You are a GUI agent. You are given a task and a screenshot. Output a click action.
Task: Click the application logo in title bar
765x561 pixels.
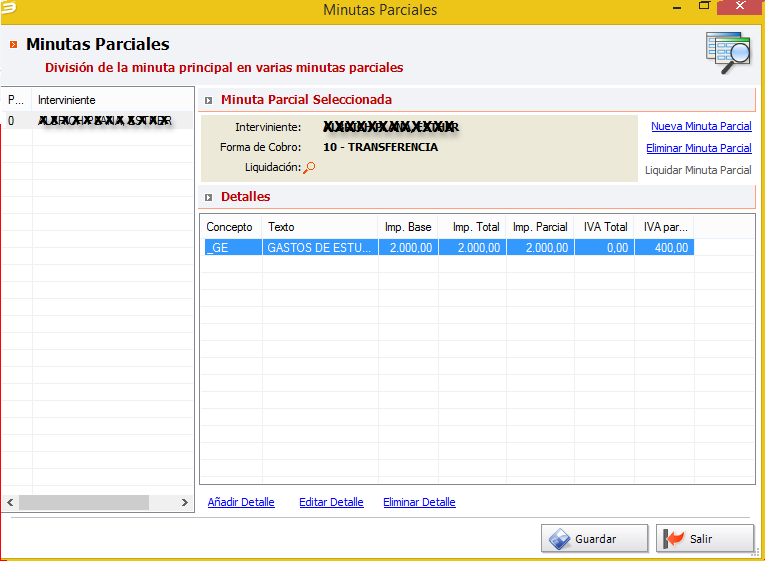[x=9, y=9]
